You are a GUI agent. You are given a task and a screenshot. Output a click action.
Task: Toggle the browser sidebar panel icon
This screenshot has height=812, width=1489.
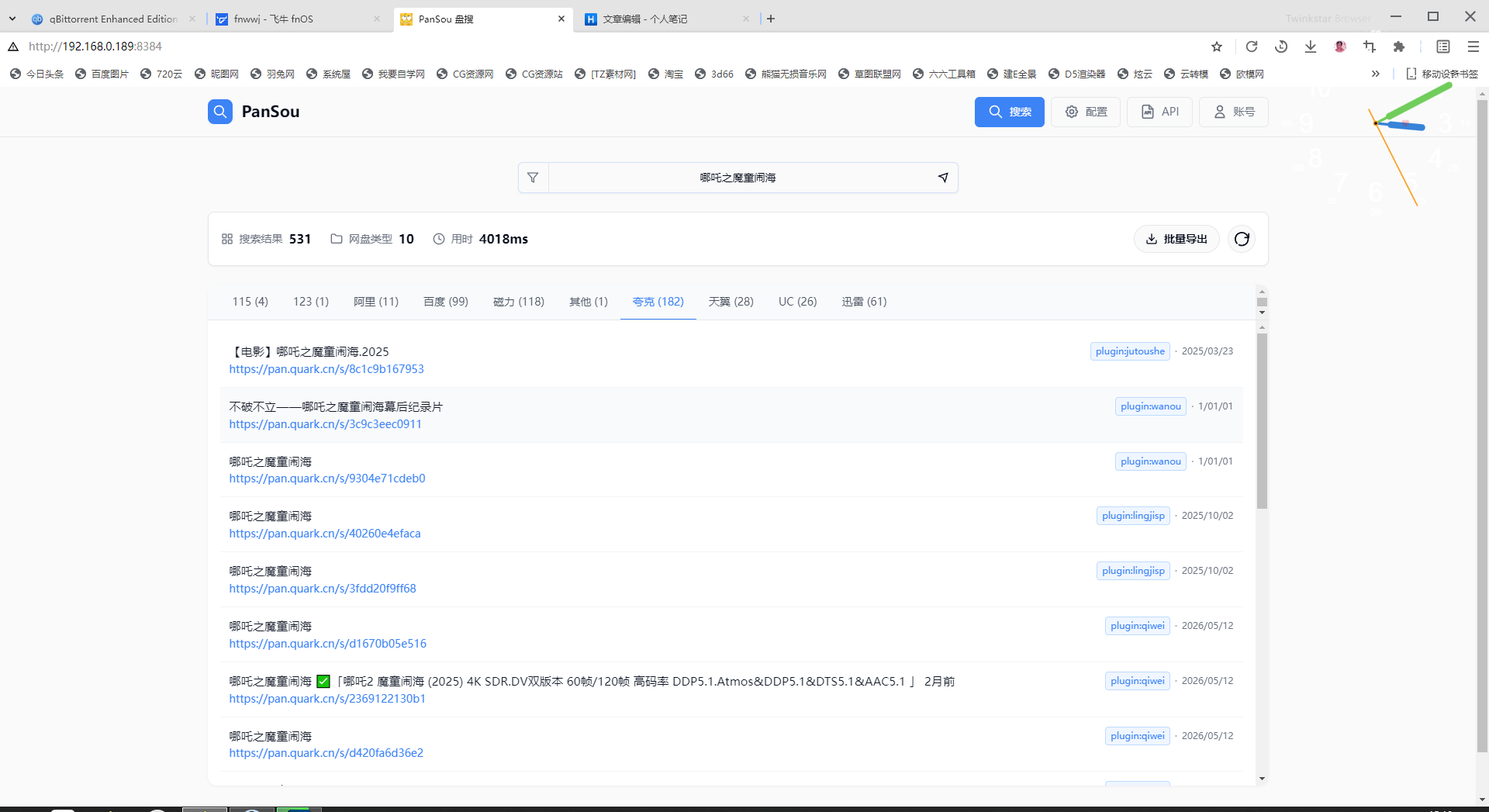coord(1443,47)
